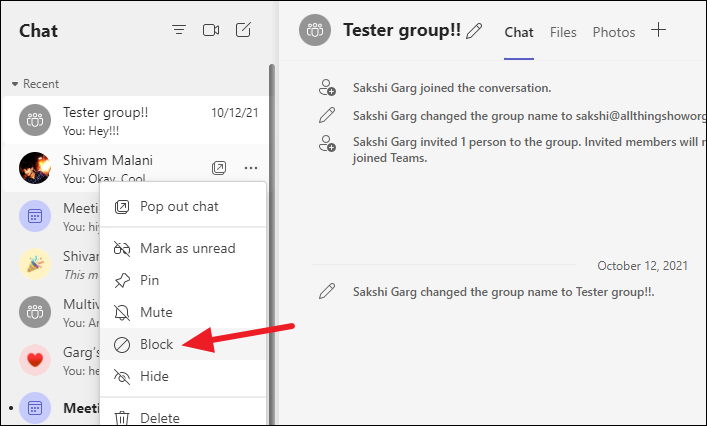Click Shivam Malani's profile picture
This screenshot has height=426, width=707.
coord(35,168)
